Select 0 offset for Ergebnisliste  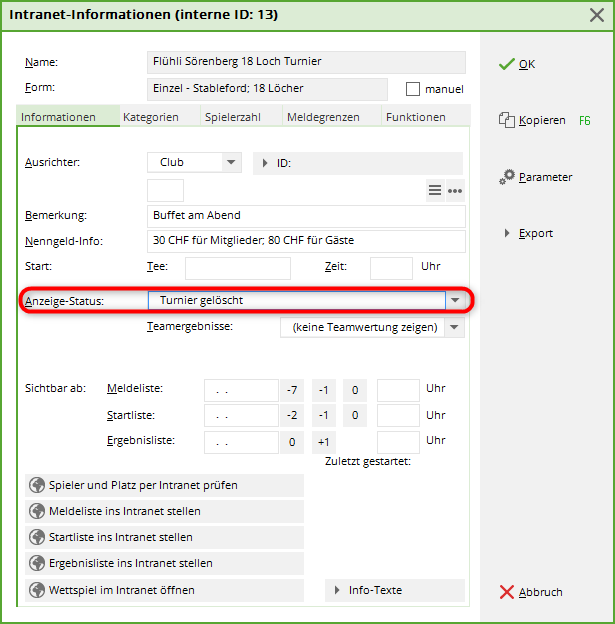tap(292, 442)
